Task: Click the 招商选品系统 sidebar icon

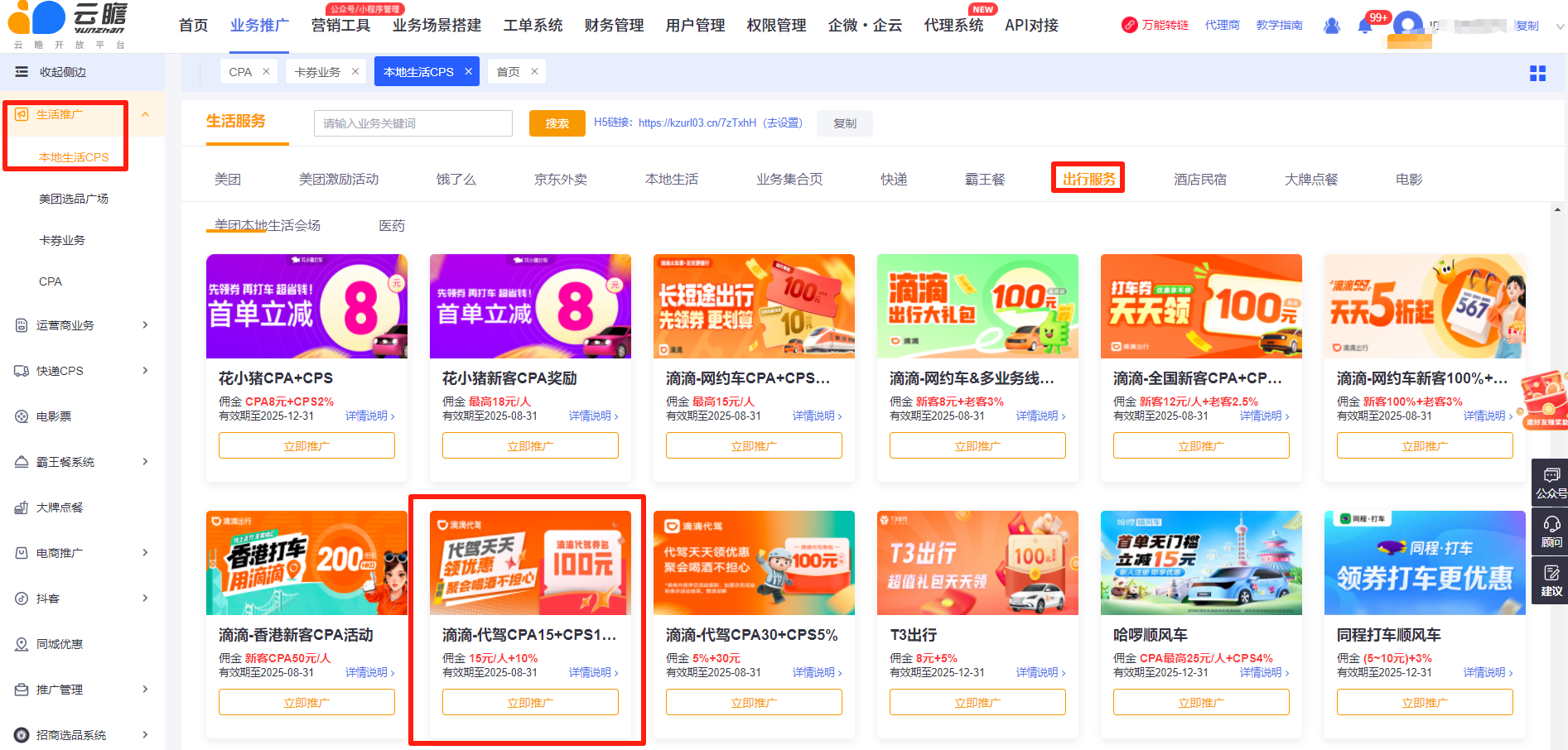Action: point(22,735)
